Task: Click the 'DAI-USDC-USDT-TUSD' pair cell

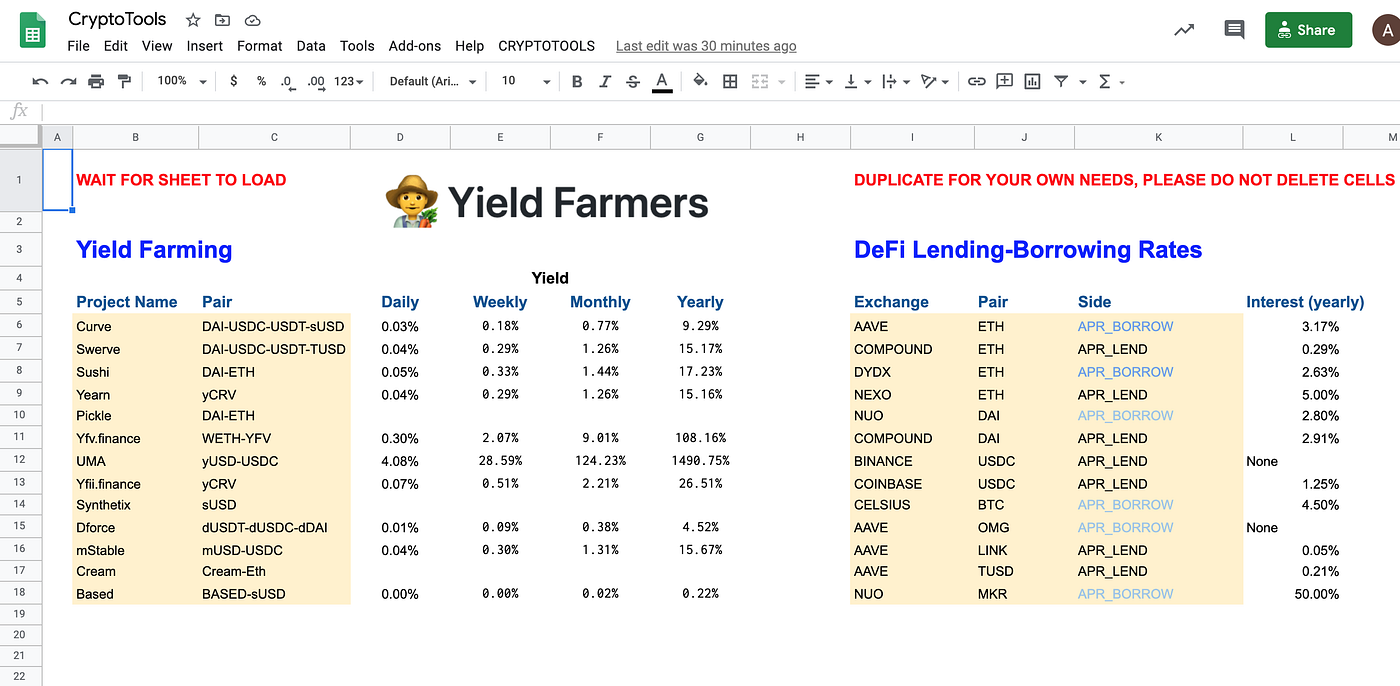Action: pos(275,349)
